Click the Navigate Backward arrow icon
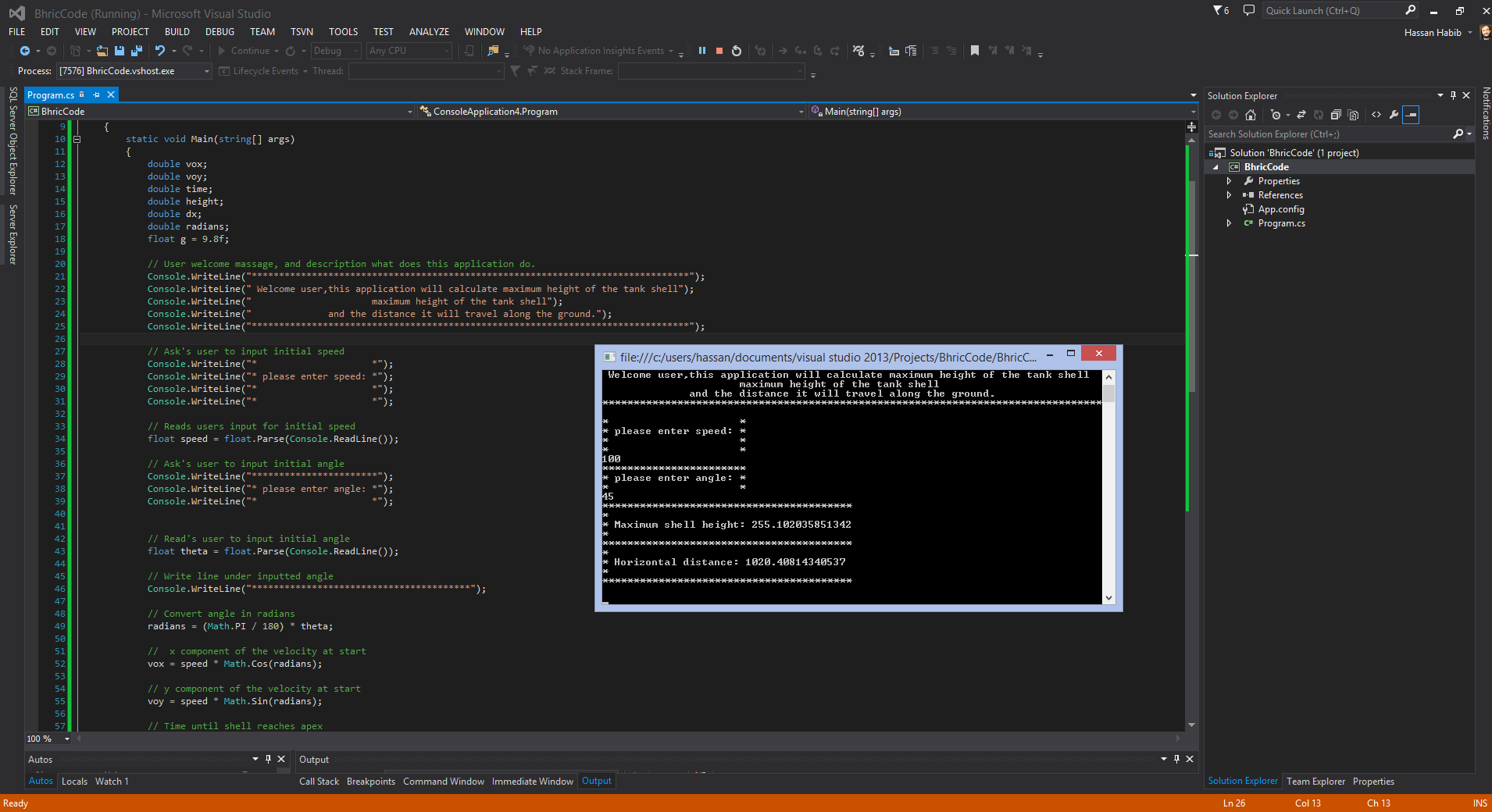 [x=25, y=51]
